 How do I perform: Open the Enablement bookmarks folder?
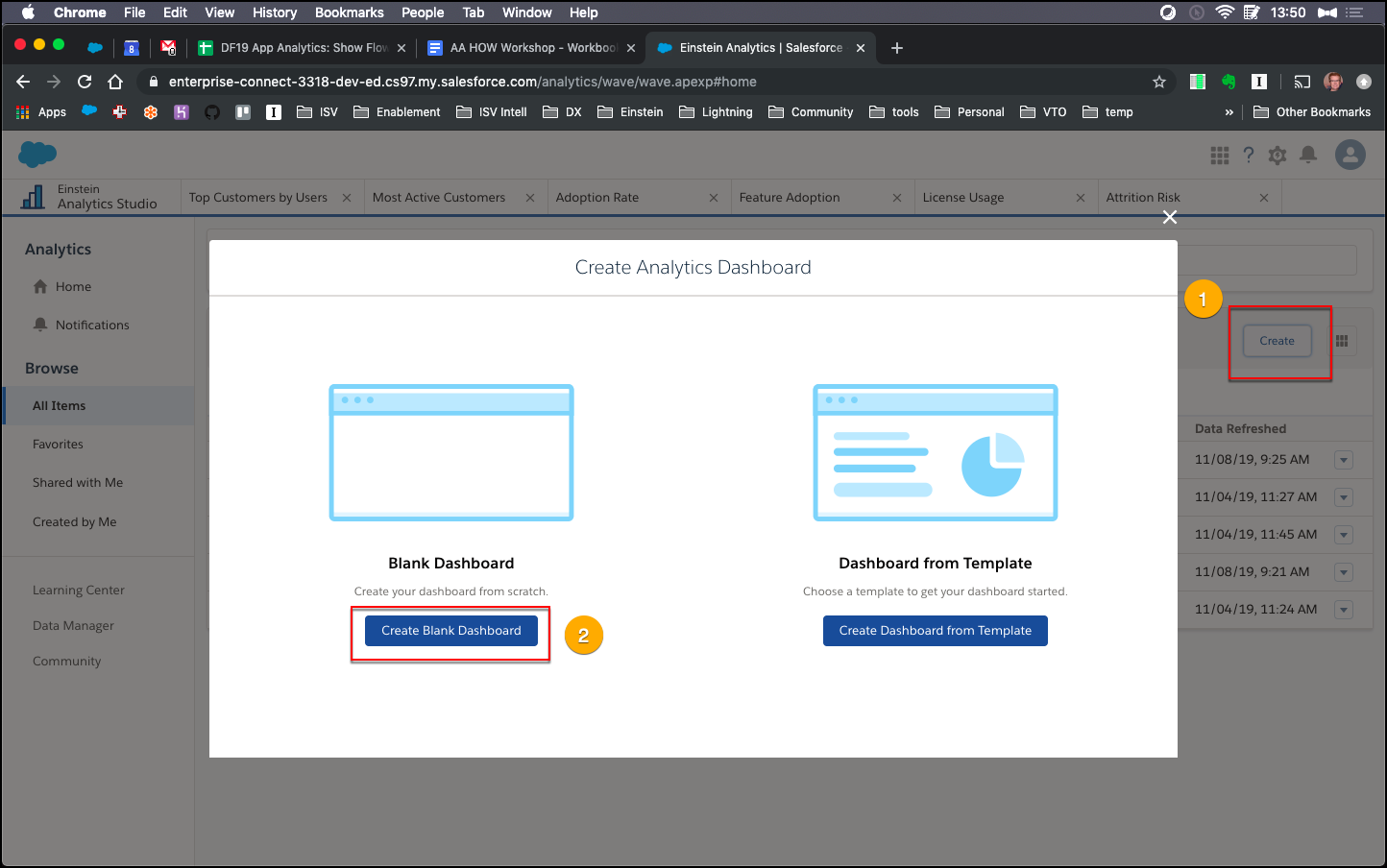[x=397, y=112]
